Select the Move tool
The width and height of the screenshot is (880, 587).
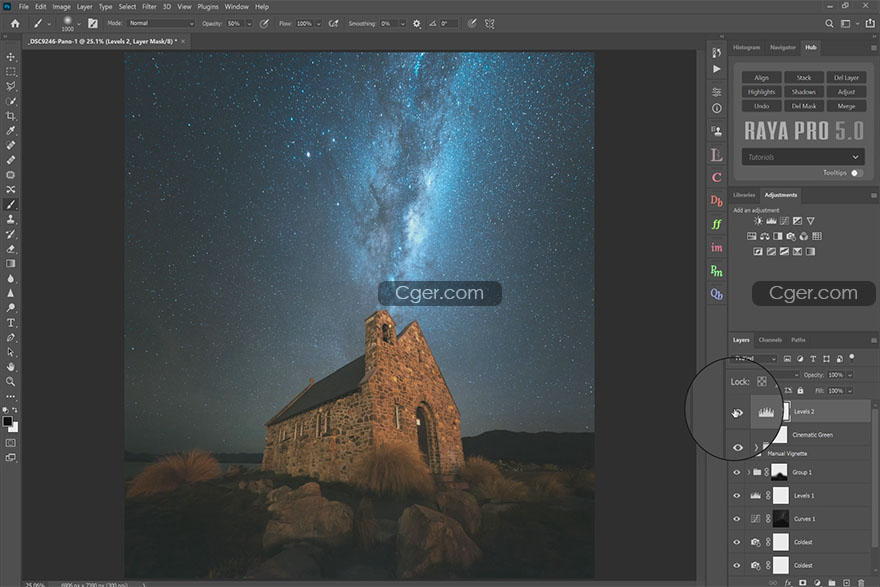tap(11, 57)
